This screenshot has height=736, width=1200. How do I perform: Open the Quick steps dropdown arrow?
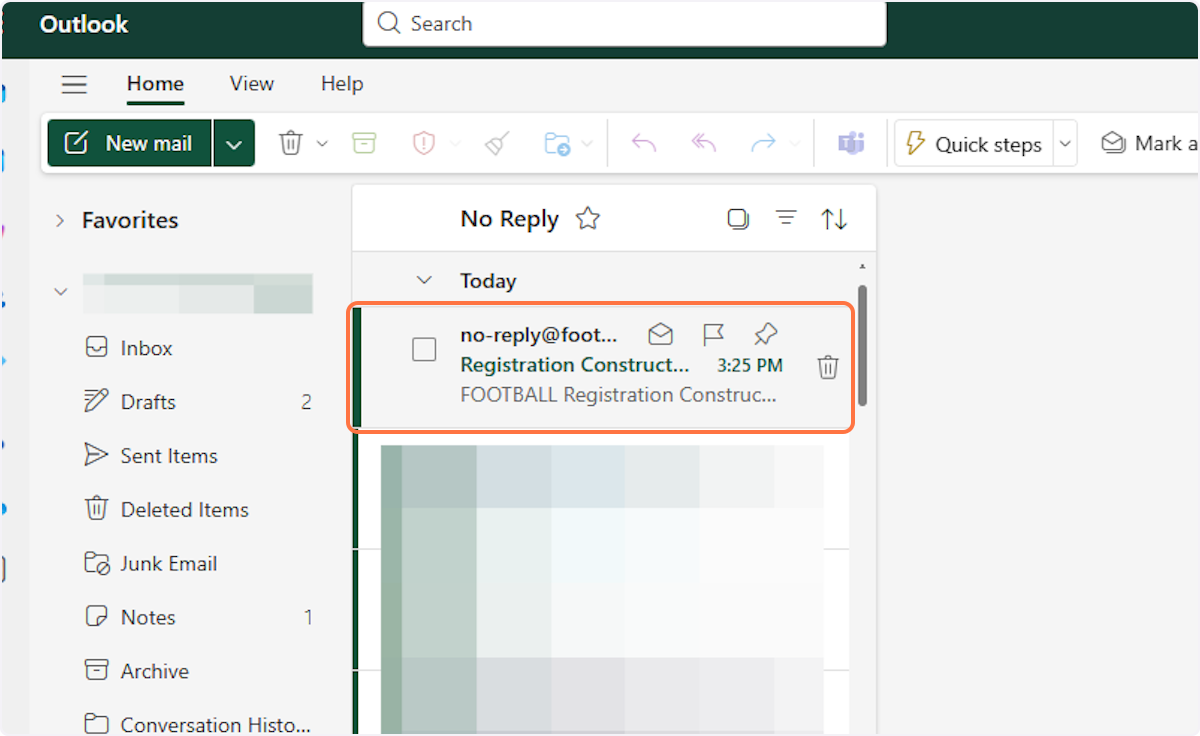tap(1065, 144)
